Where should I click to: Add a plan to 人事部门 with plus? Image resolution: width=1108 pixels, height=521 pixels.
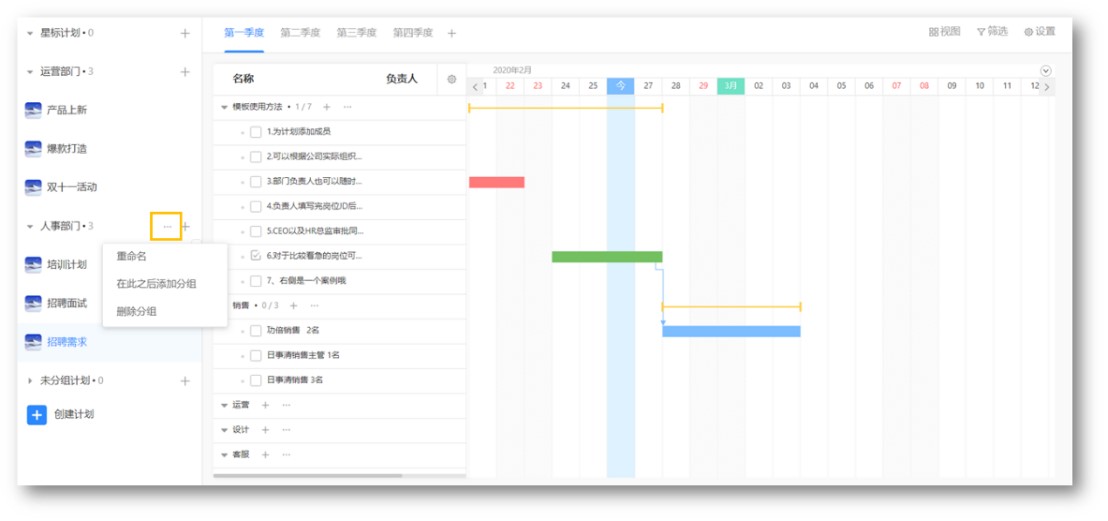[x=186, y=226]
